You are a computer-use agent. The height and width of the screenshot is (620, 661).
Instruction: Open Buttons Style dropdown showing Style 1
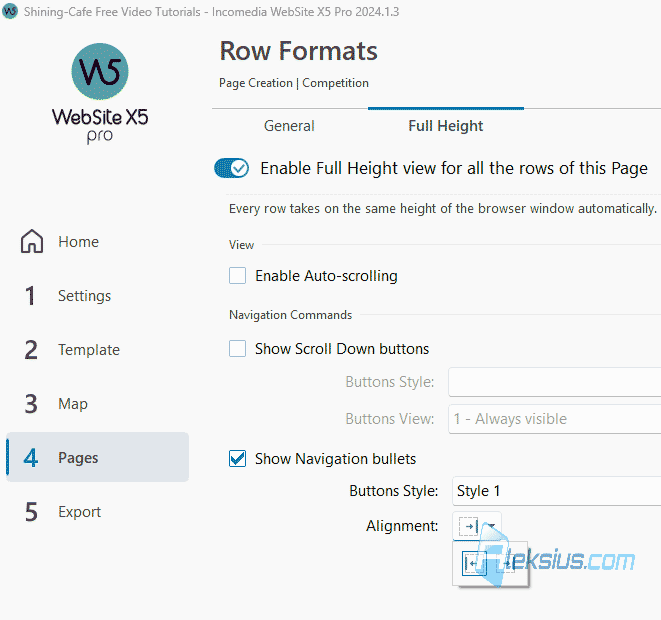[x=556, y=491]
